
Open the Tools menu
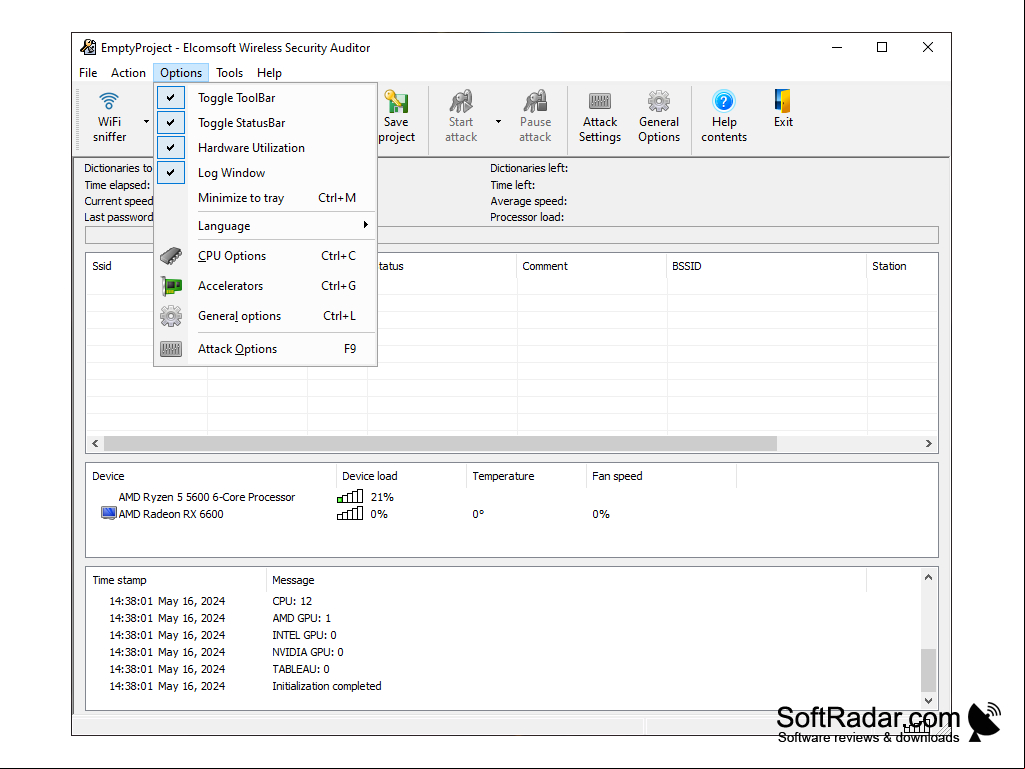(x=229, y=73)
